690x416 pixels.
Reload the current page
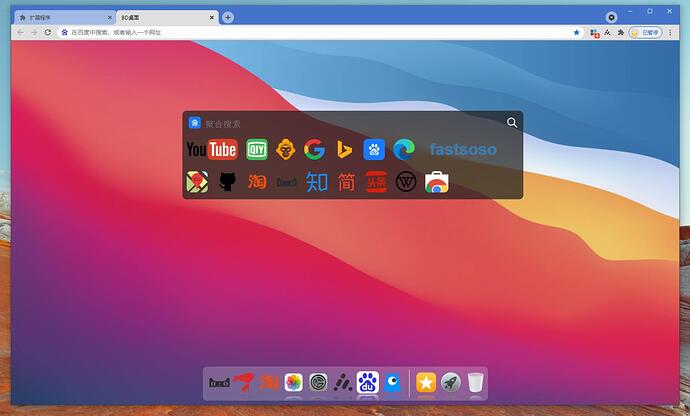click(x=48, y=33)
